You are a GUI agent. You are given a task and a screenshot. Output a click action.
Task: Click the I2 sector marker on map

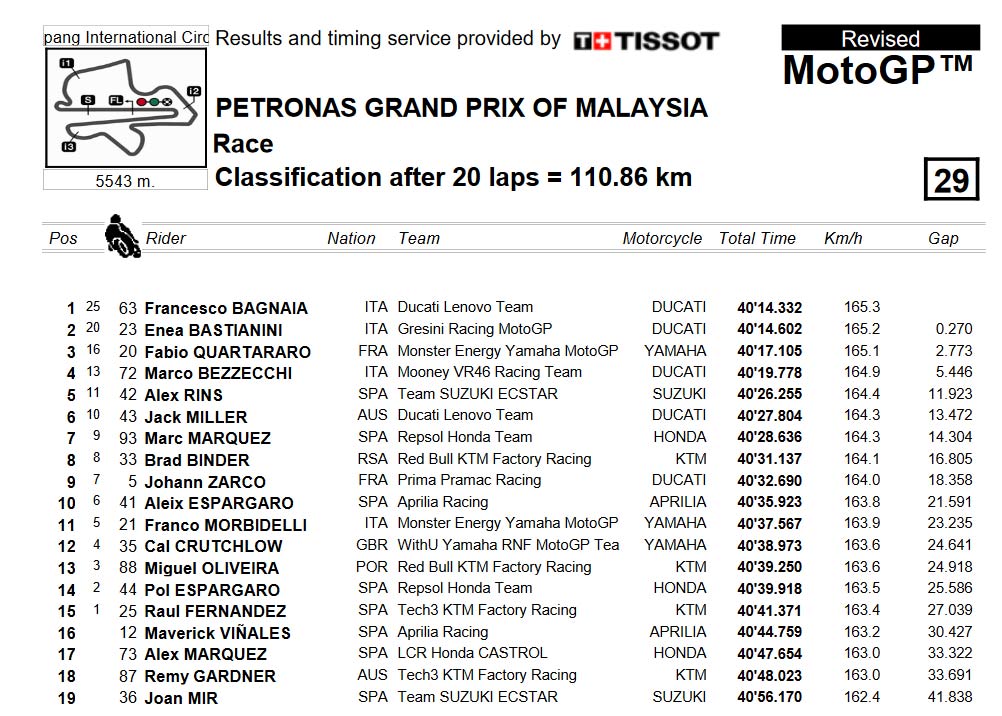coord(194,91)
